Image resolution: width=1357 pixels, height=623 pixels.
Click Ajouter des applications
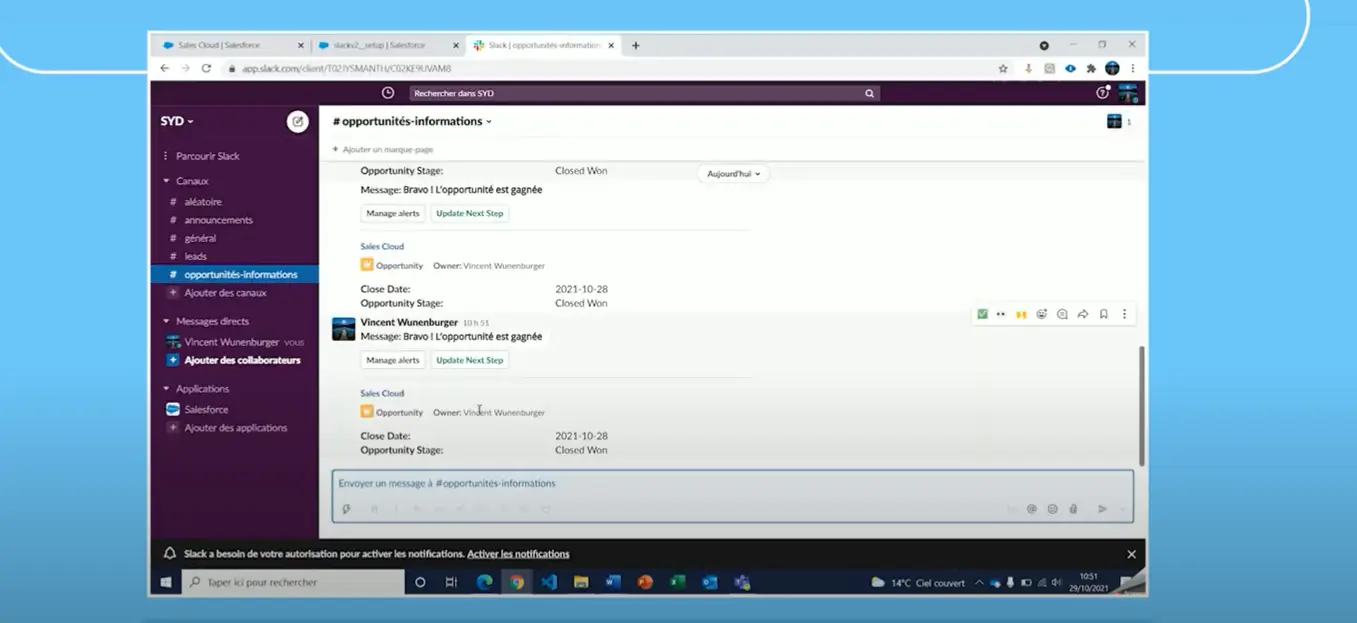pos(234,428)
